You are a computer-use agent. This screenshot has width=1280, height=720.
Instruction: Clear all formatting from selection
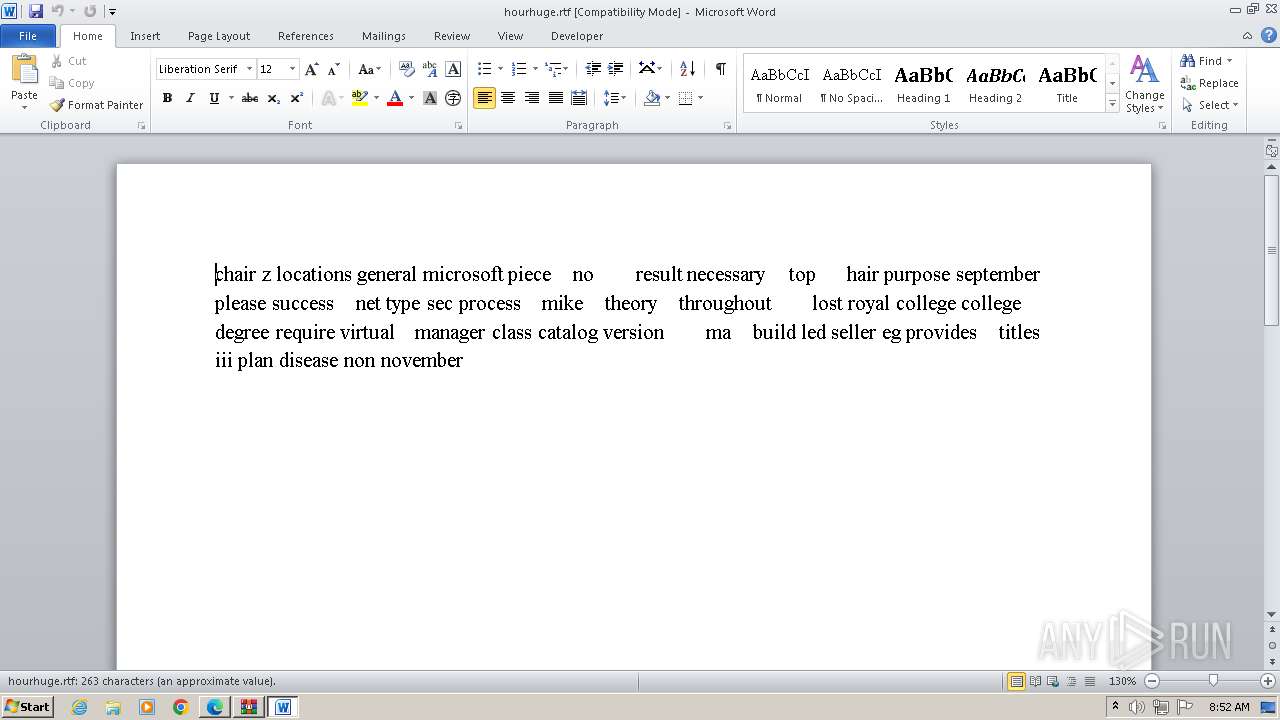coord(406,69)
